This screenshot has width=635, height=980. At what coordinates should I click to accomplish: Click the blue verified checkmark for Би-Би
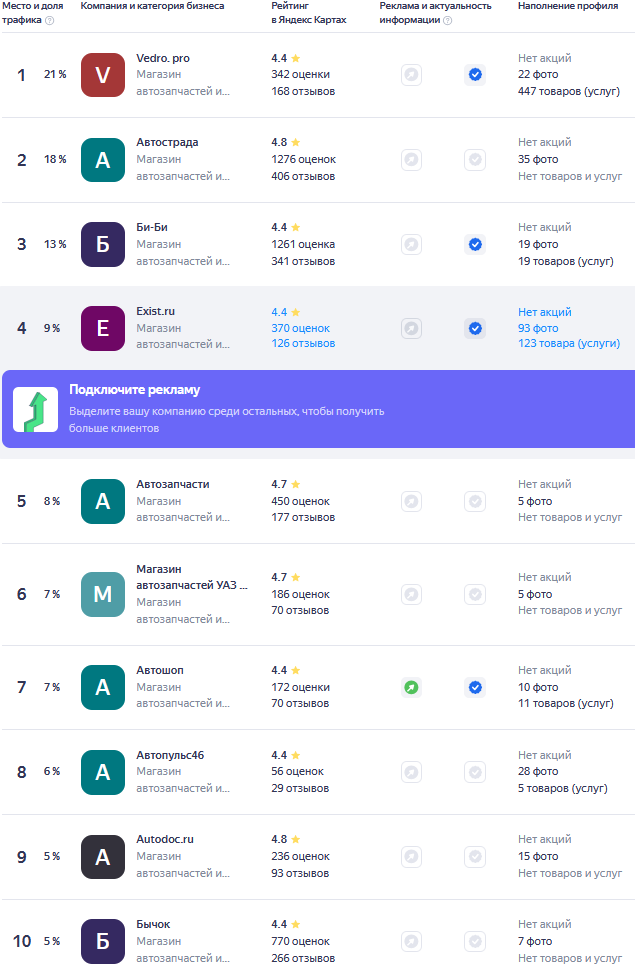pos(475,244)
